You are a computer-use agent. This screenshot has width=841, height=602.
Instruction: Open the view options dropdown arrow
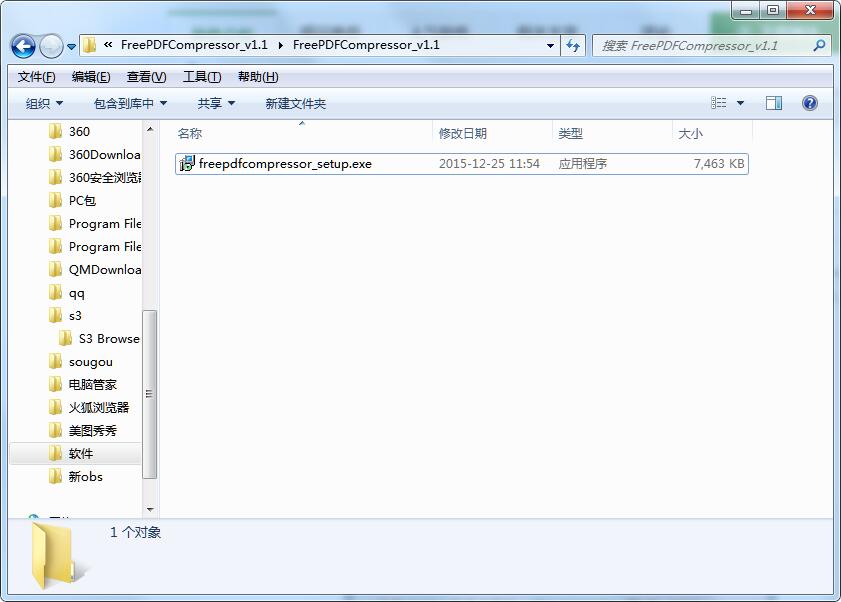pos(740,103)
